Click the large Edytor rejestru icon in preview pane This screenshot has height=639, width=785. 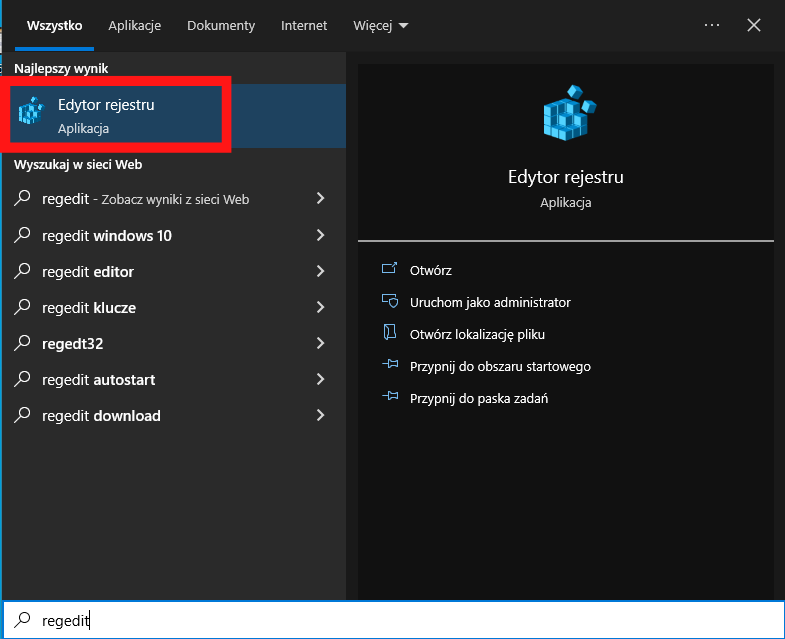pos(570,113)
